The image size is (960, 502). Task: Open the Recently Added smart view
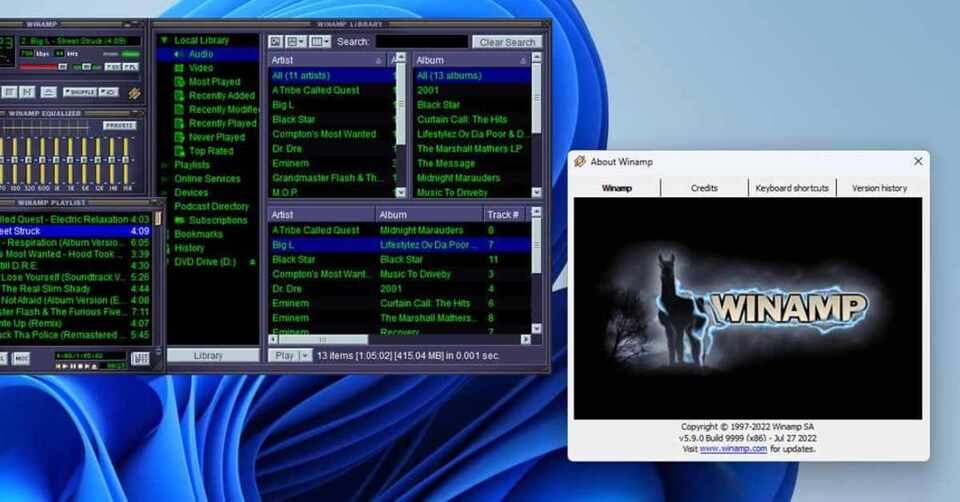pyautogui.click(x=221, y=96)
